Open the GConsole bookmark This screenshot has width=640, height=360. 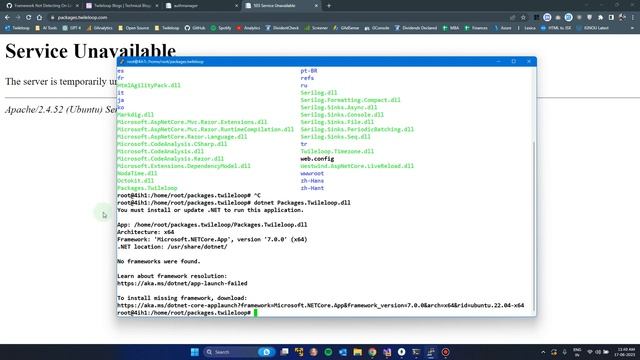click(x=377, y=28)
